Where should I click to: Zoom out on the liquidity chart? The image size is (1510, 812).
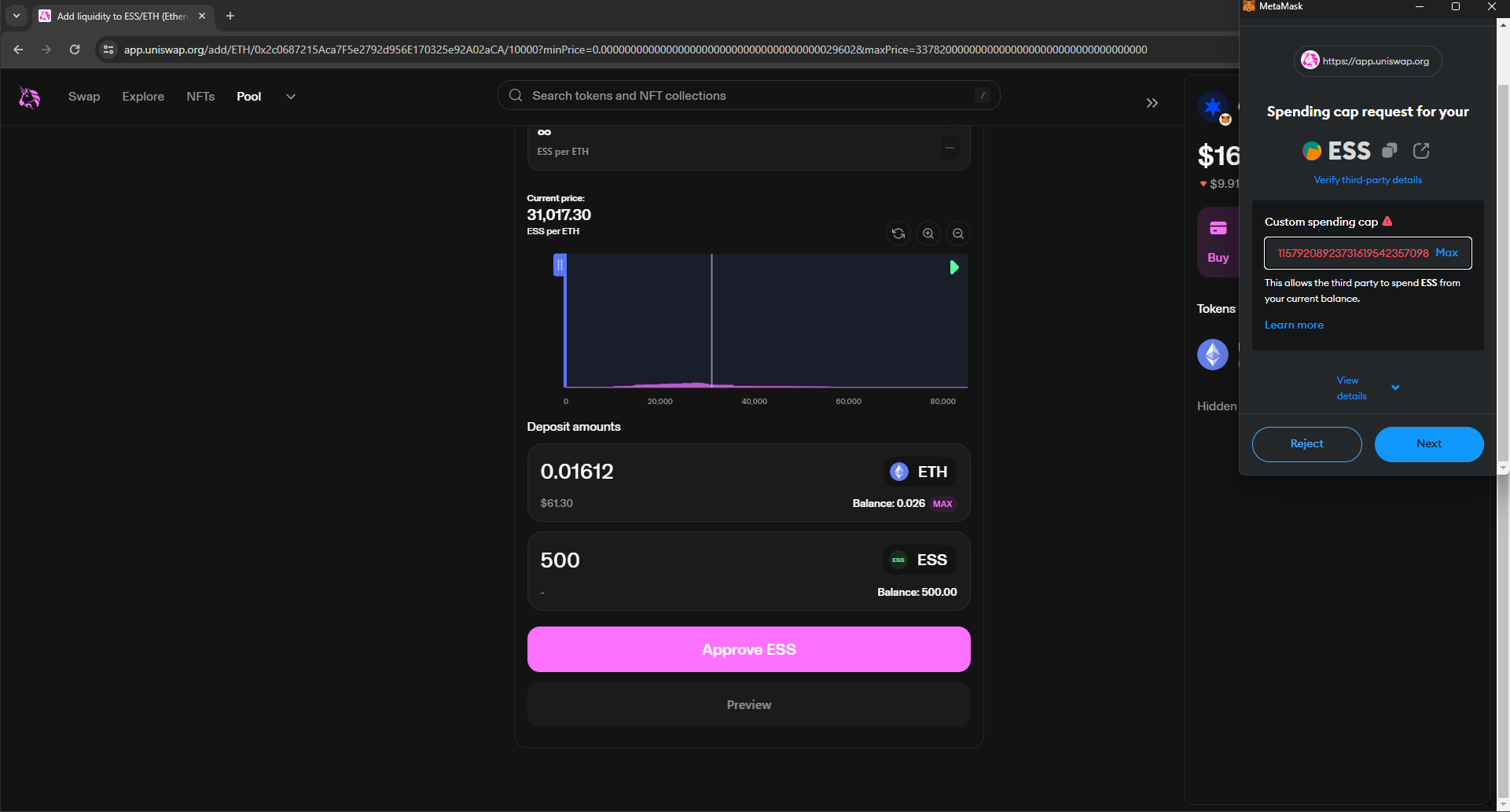tap(958, 233)
